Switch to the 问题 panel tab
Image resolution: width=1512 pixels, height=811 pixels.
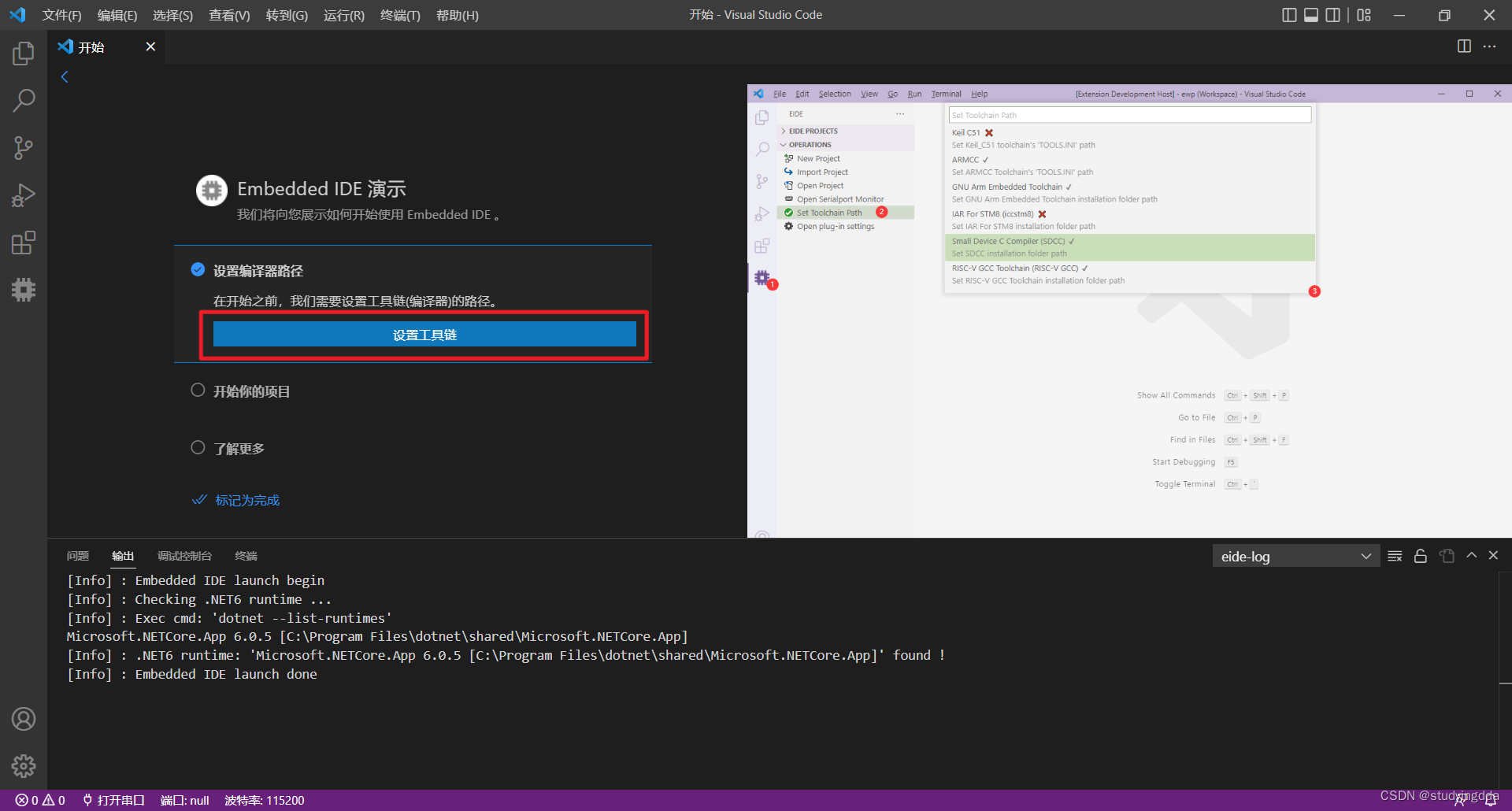tap(78, 556)
